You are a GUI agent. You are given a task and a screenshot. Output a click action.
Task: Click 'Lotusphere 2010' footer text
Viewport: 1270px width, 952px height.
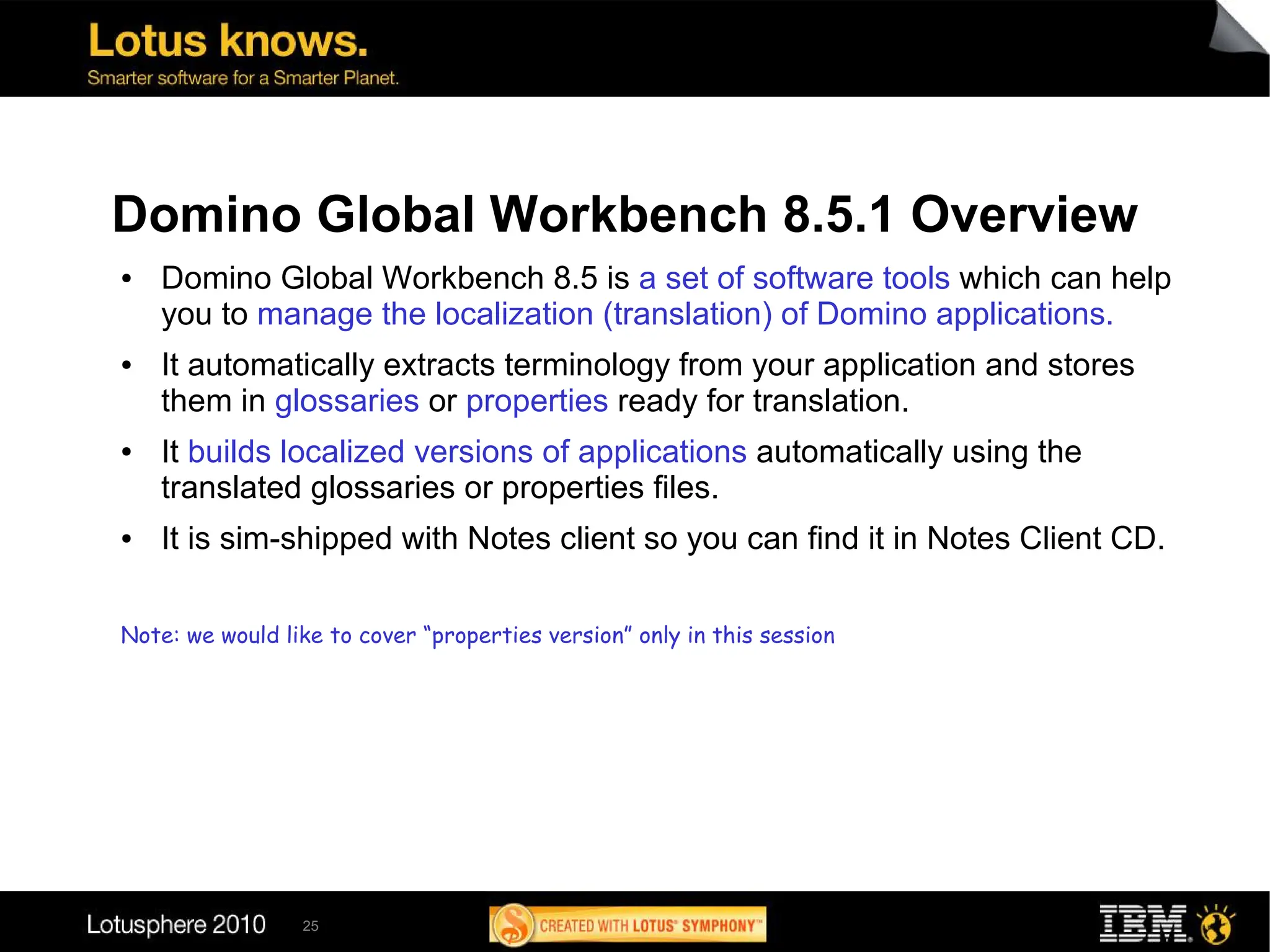coord(176,925)
